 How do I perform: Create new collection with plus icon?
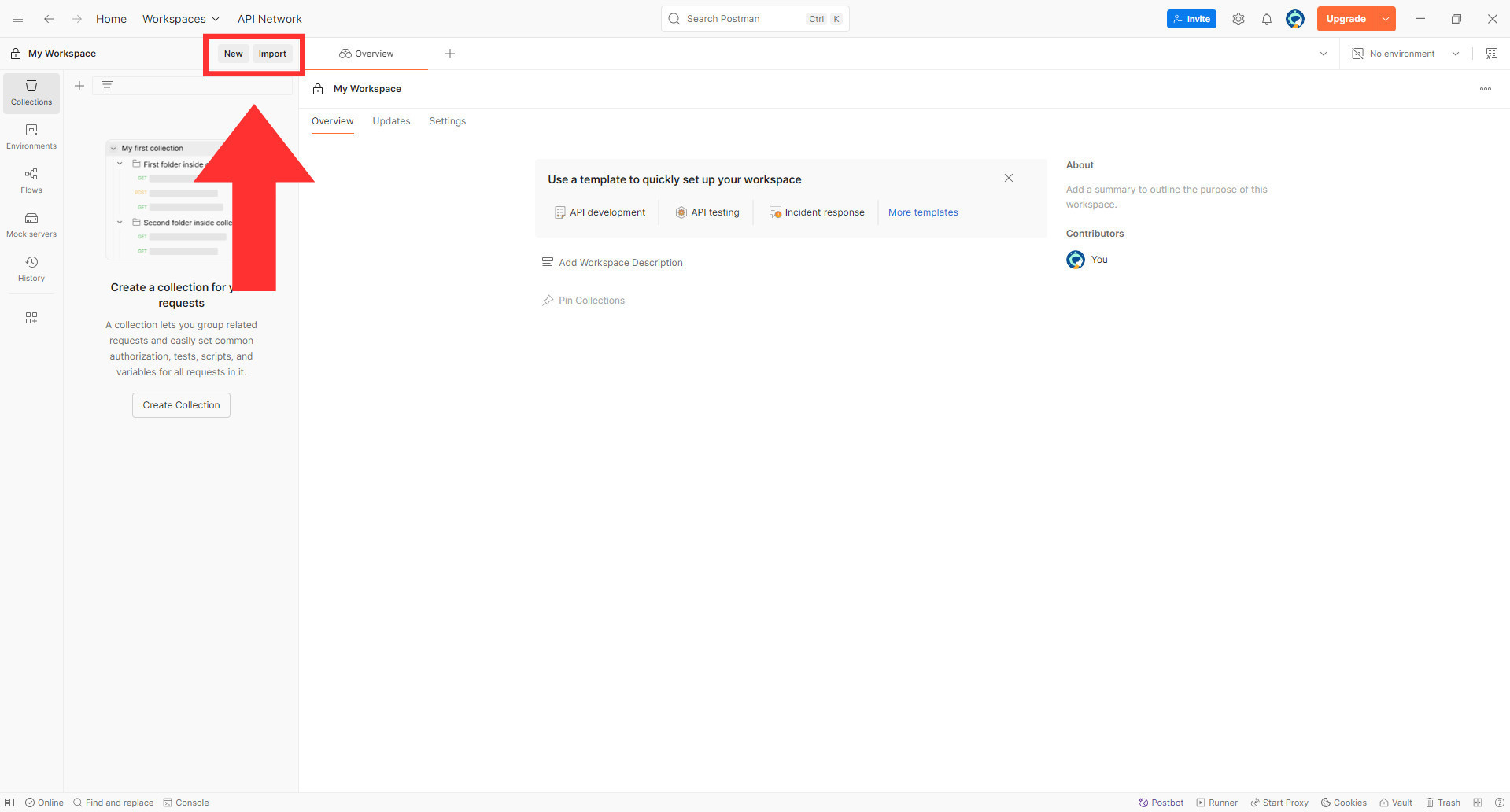(79, 86)
